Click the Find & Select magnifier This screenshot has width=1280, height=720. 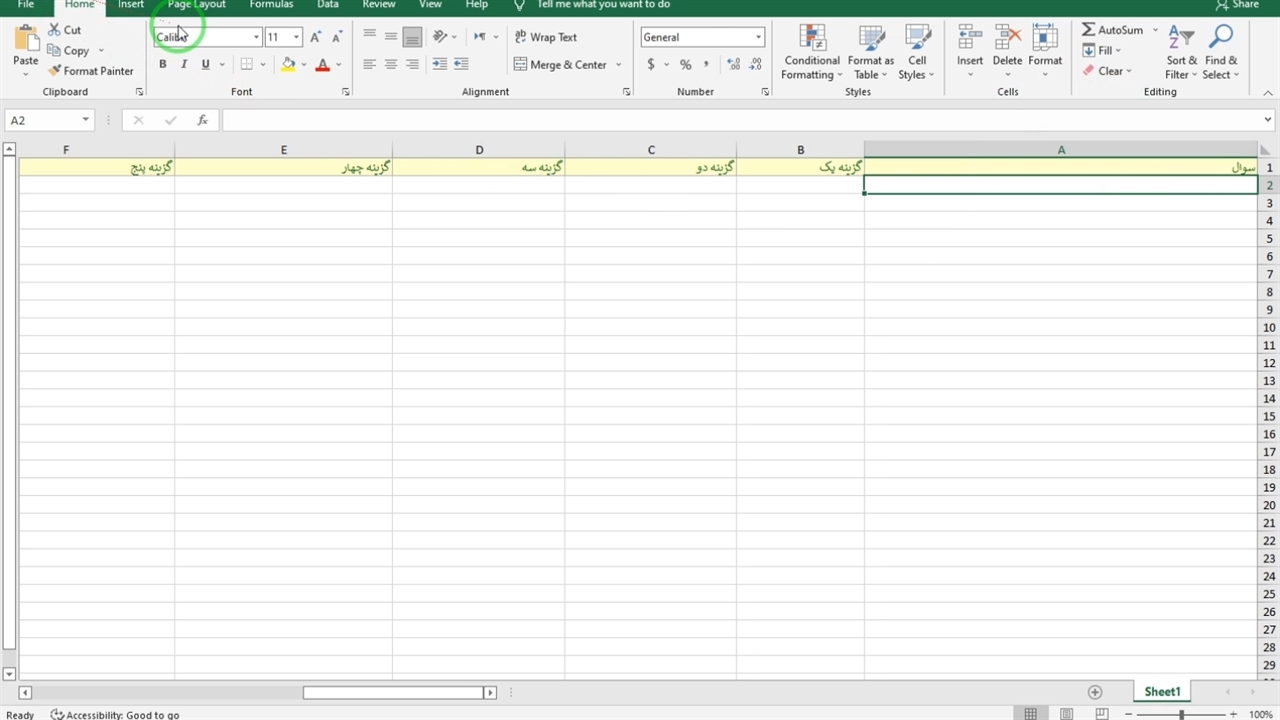(x=1220, y=39)
